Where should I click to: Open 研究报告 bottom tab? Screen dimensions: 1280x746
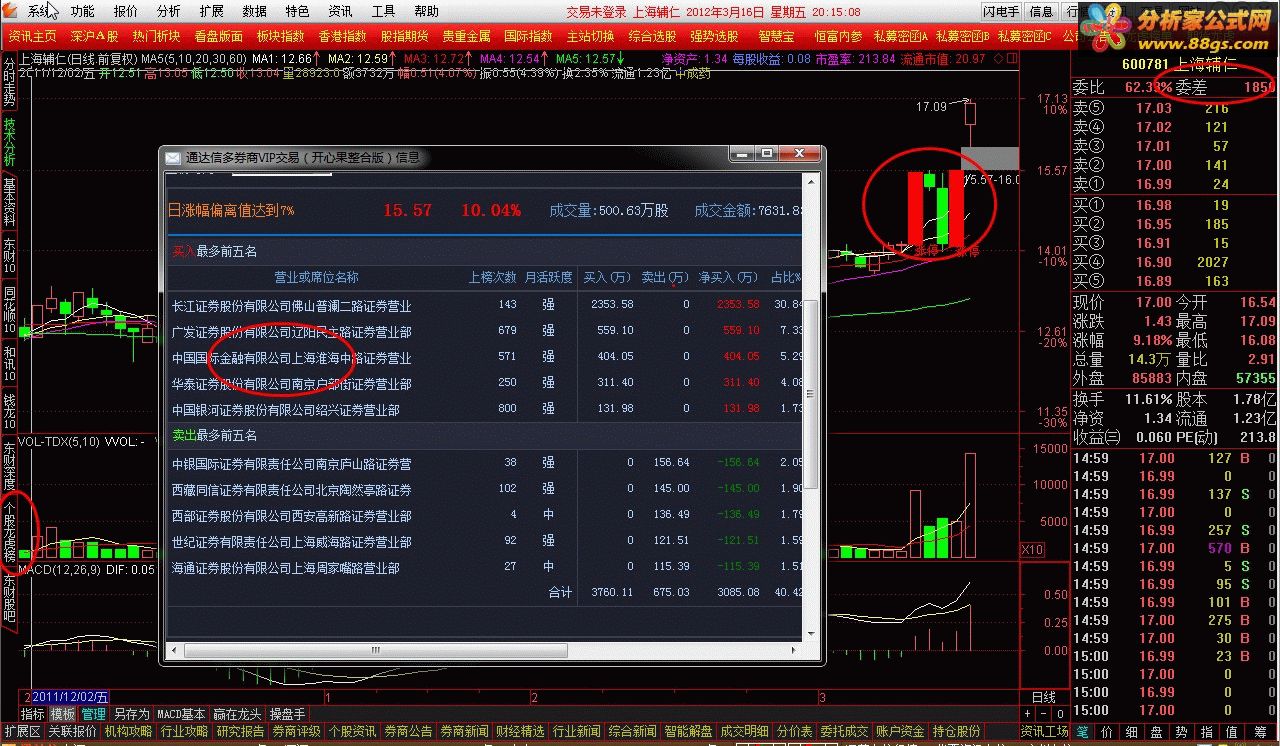tap(240, 732)
